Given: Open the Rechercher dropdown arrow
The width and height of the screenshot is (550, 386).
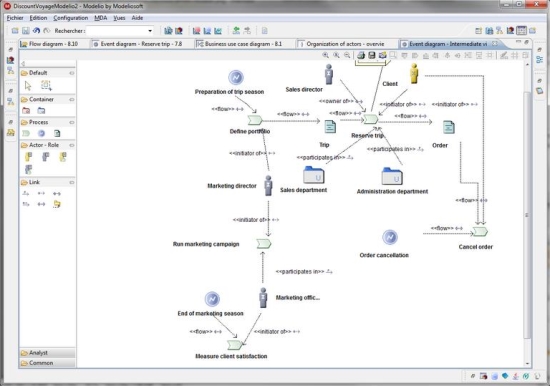Looking at the screenshot, I should tap(150, 31).
